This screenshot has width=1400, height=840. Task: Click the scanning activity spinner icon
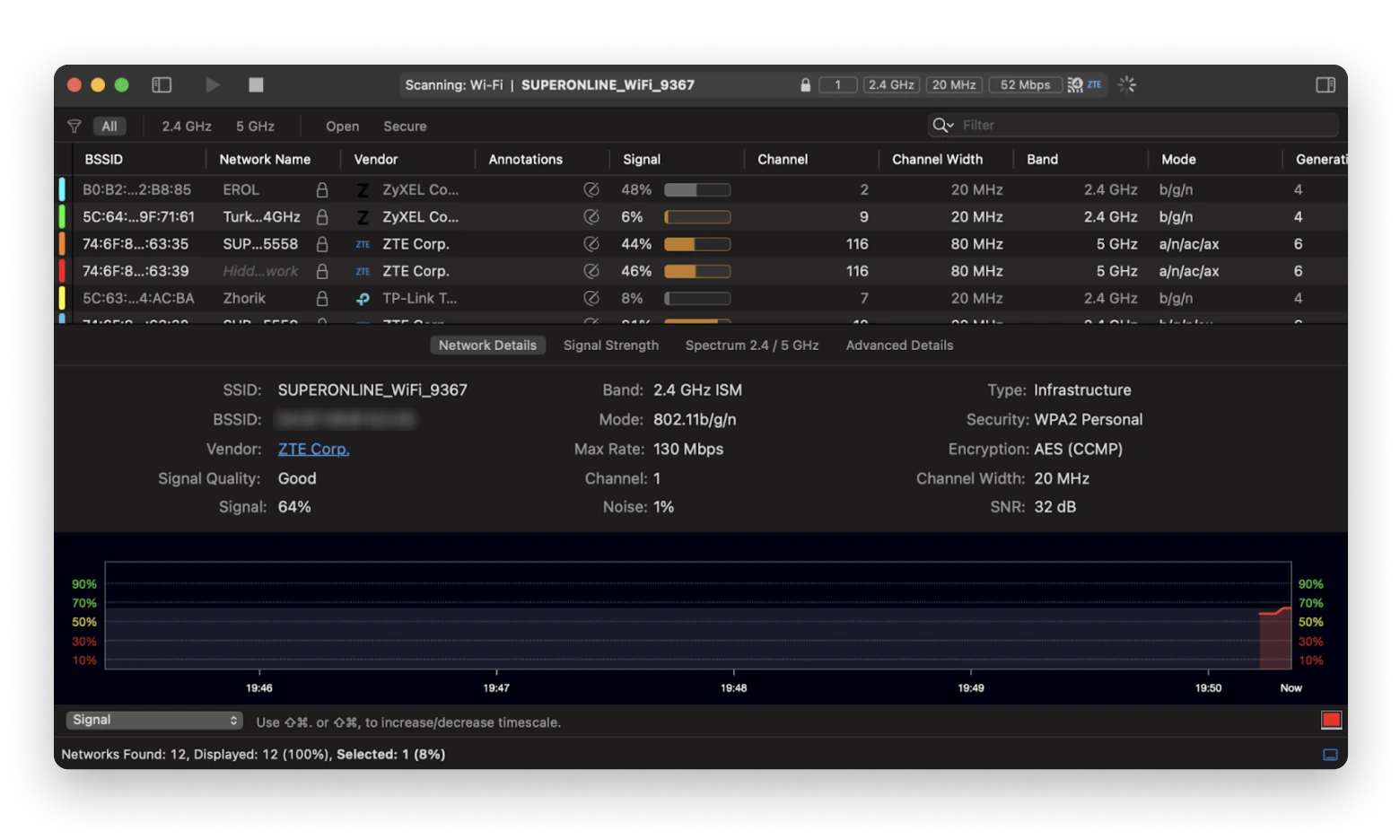pos(1126,84)
